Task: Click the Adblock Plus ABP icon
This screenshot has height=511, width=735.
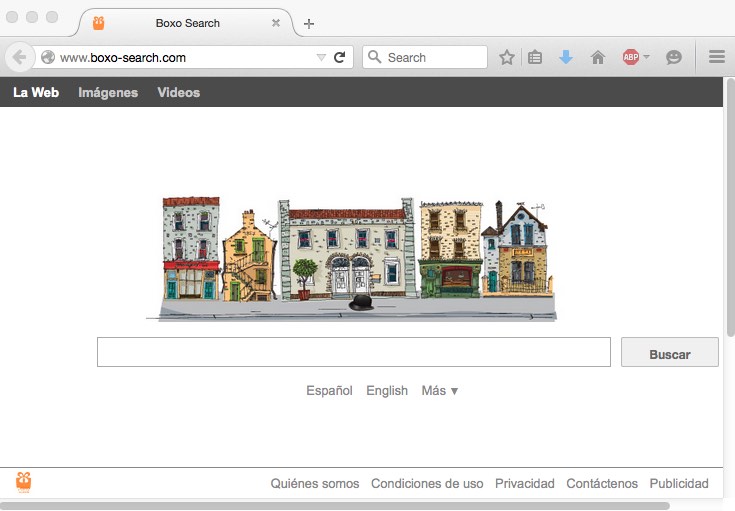Action: [630, 58]
